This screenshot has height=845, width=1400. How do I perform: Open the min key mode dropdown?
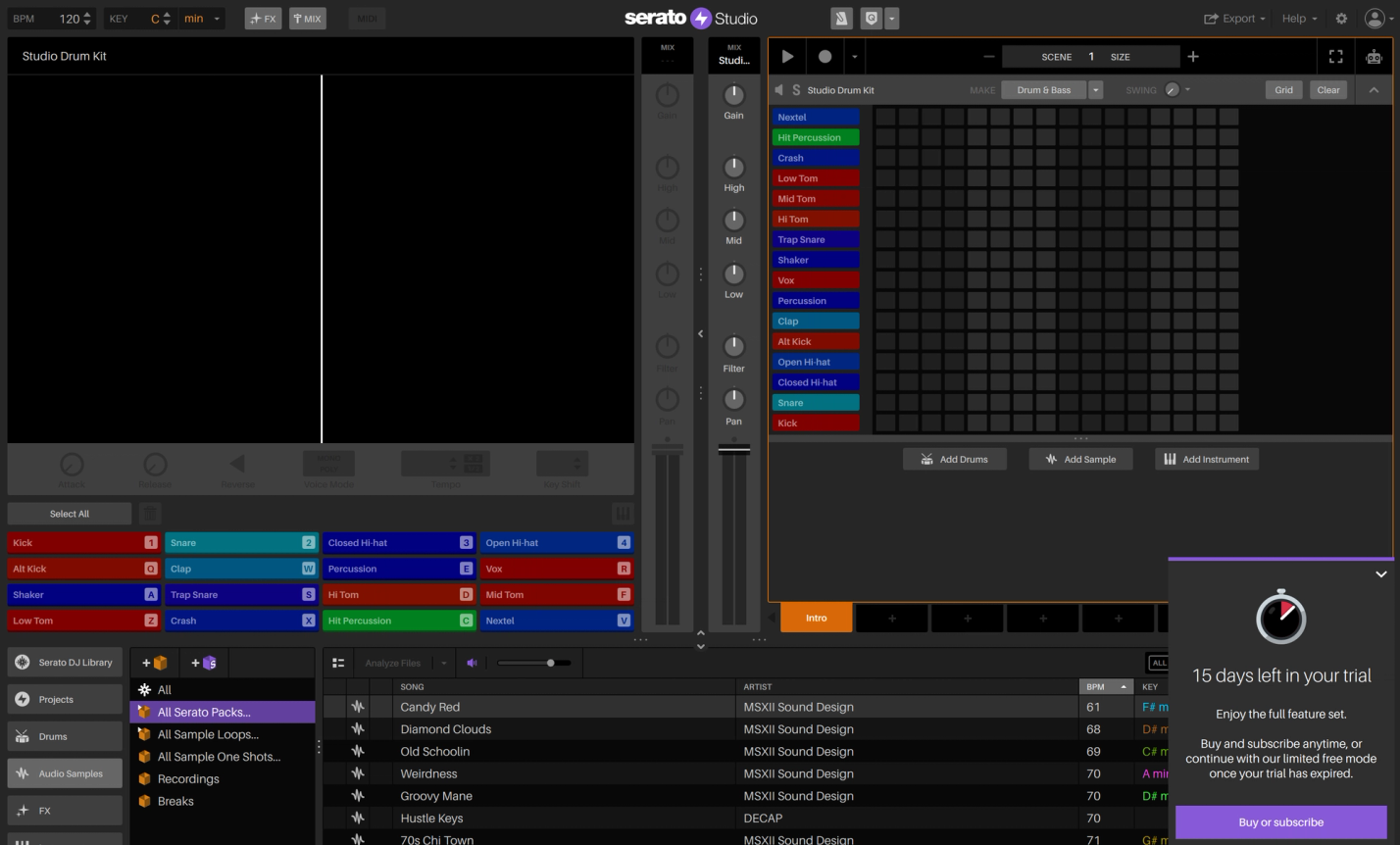click(201, 18)
